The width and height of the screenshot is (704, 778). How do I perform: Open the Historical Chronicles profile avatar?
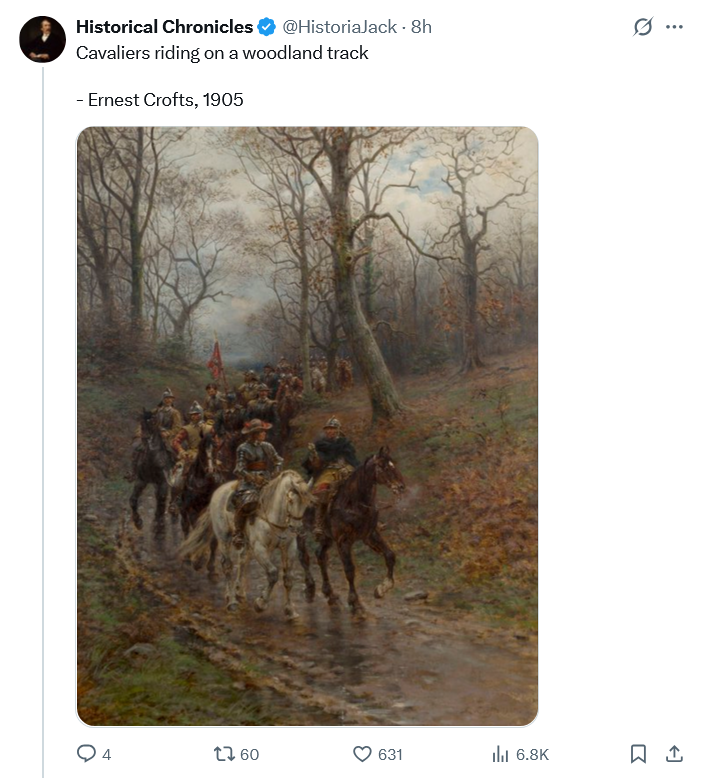click(42, 38)
